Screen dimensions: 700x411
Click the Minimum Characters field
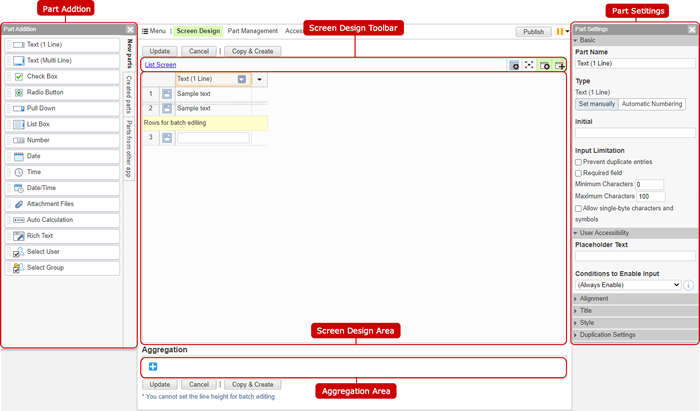[x=649, y=184]
